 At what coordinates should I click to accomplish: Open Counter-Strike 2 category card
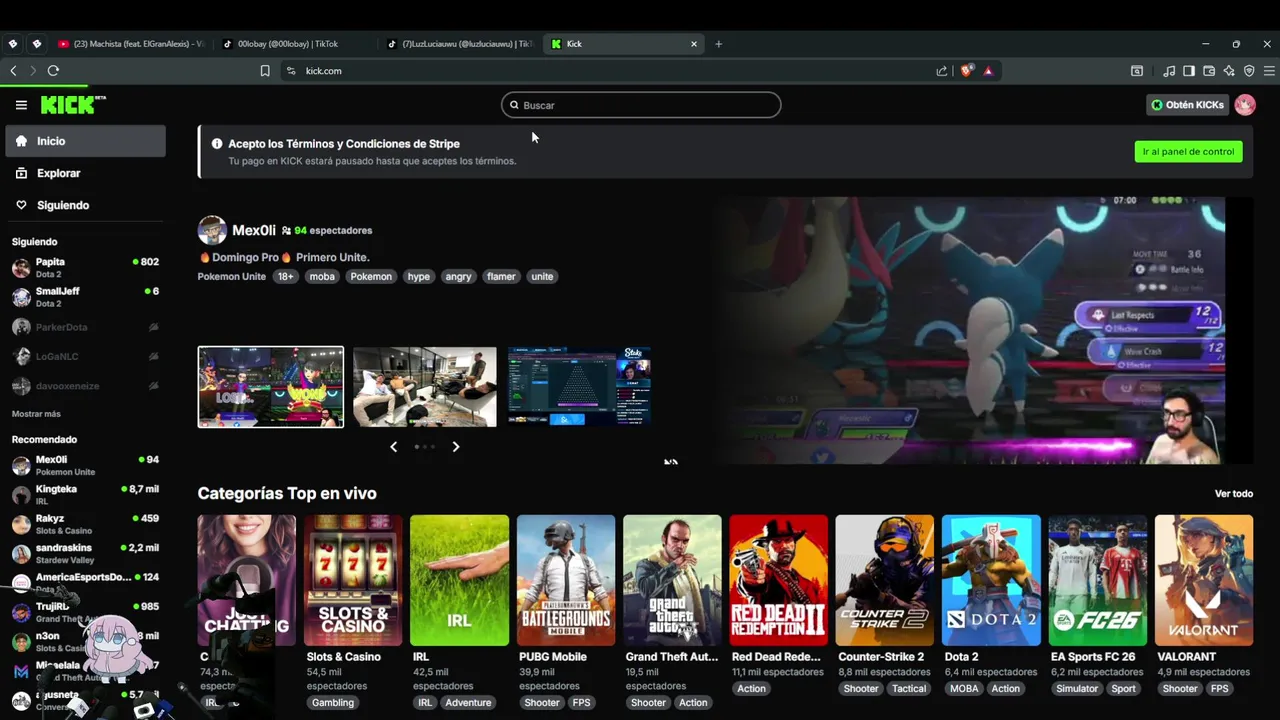point(885,580)
